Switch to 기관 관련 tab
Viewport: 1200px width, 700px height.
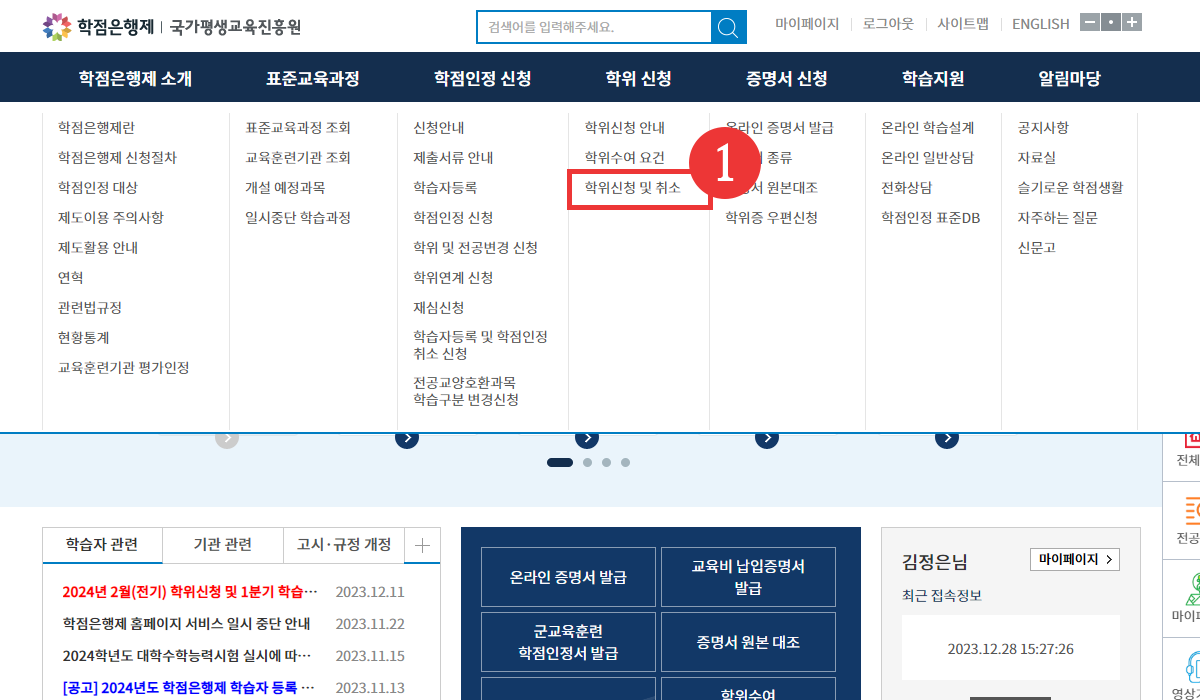[x=223, y=545]
